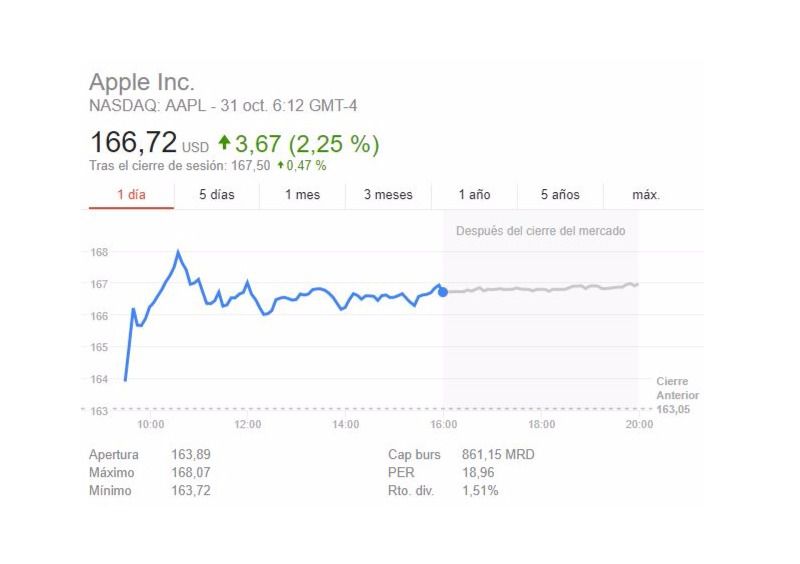Click the highest peak of the blue line
This screenshot has width=800, height=564.
178,252
